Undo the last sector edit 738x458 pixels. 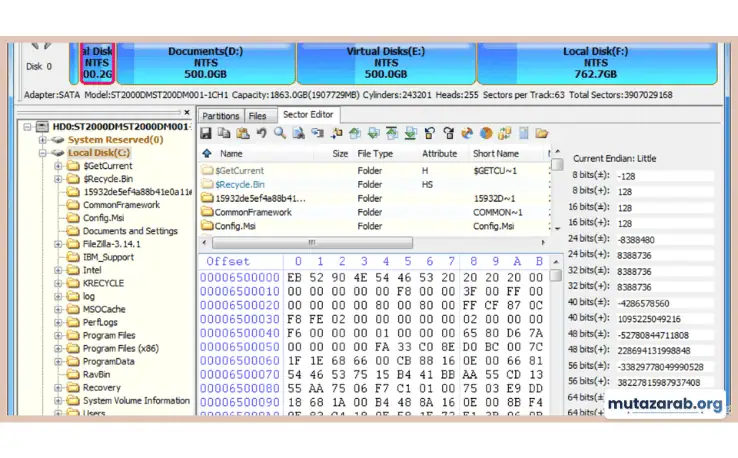[x=261, y=133]
